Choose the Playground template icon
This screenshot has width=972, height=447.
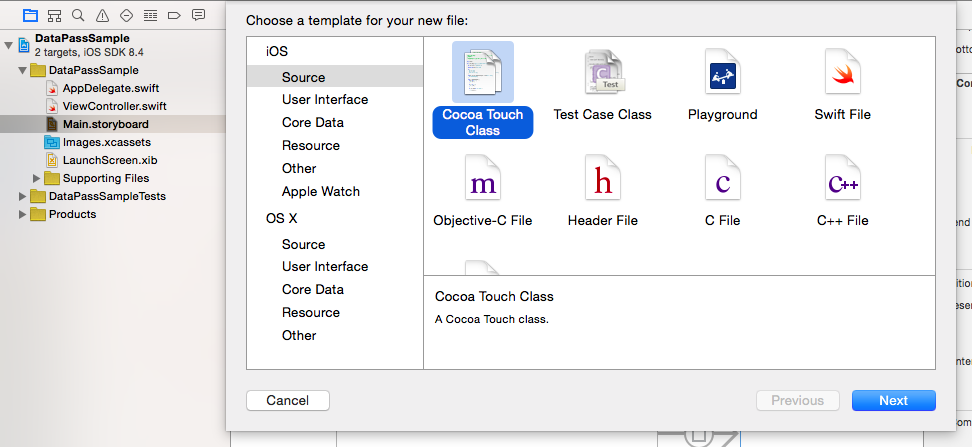[722, 74]
